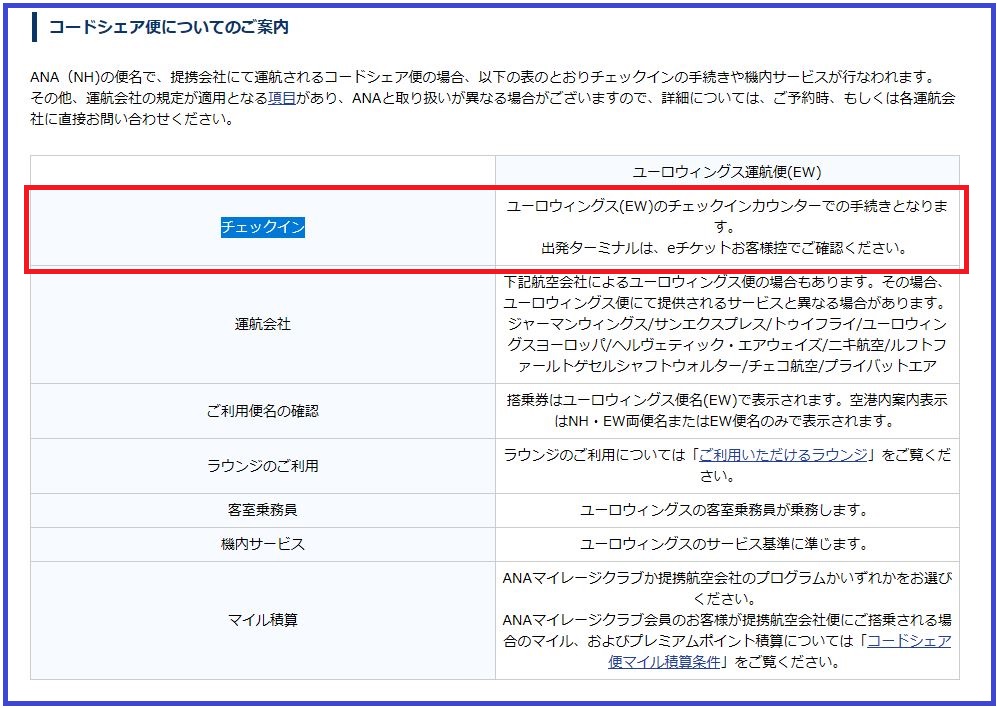997x708 pixels.
Task: Click the intro paragraph beginning ANA（NH）の便名で
Action: [480, 77]
